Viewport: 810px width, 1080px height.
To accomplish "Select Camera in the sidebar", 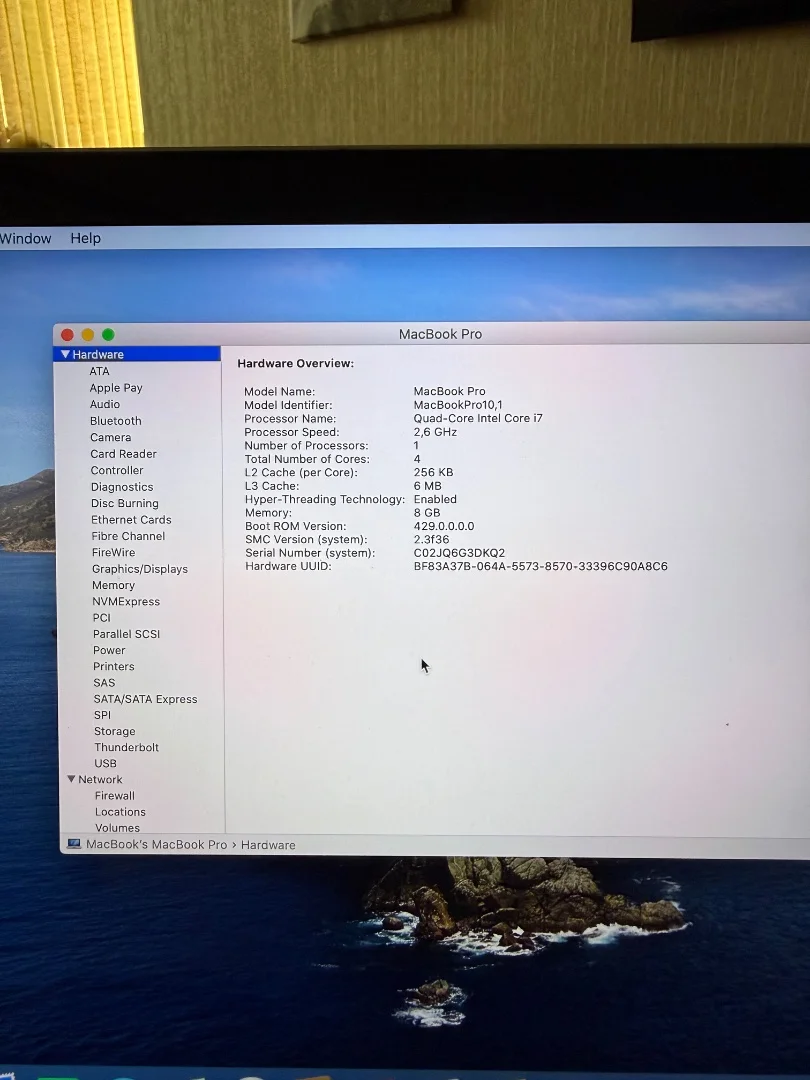I will (x=110, y=437).
